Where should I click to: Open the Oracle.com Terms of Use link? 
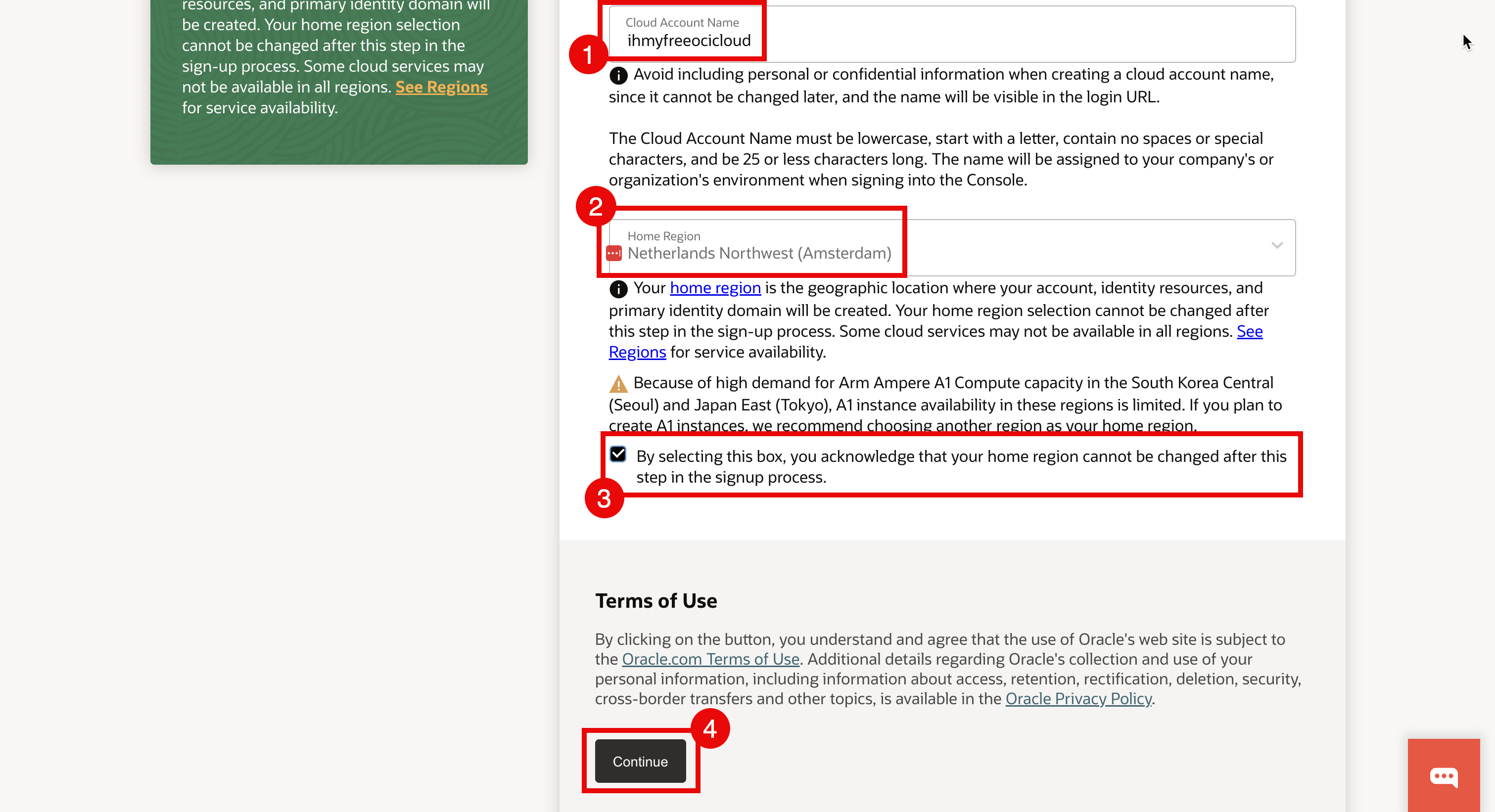(710, 660)
